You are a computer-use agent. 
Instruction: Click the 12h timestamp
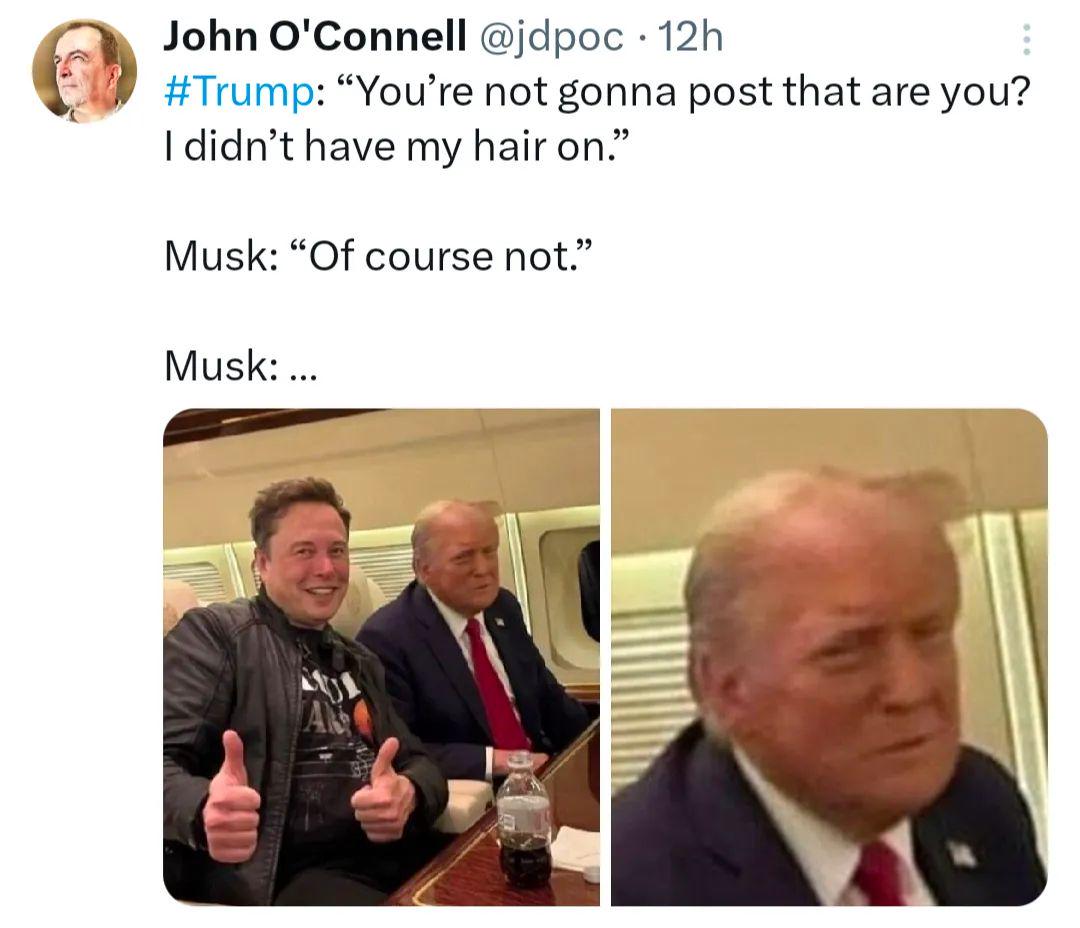coord(690,37)
